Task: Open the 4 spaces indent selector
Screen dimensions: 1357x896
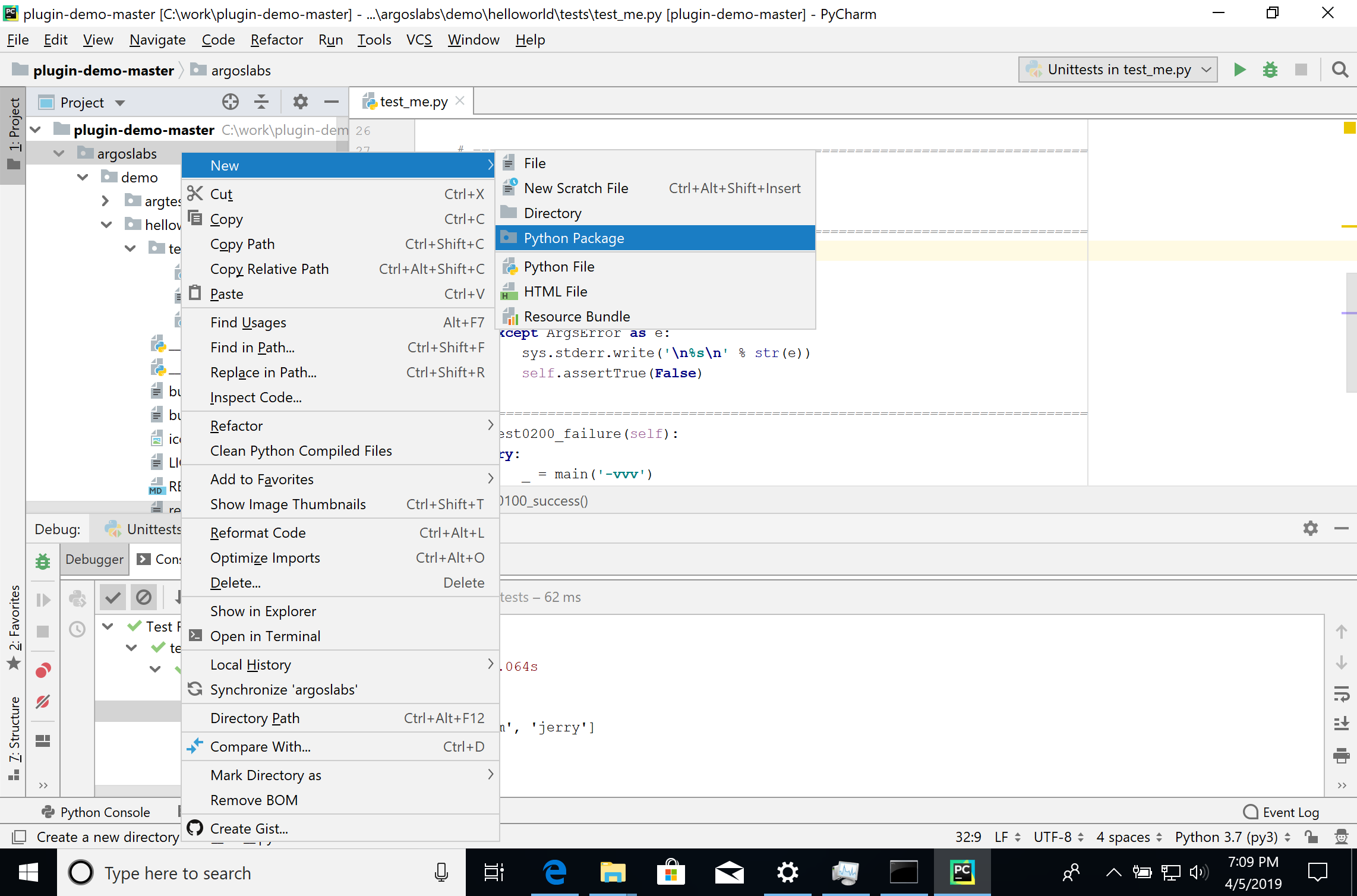Action: pos(1129,837)
